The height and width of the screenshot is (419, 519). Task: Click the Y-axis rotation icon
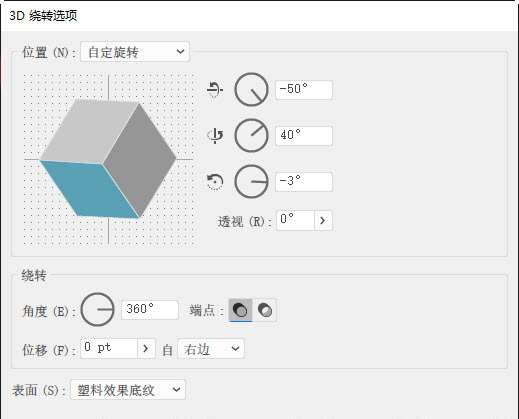click(215, 135)
